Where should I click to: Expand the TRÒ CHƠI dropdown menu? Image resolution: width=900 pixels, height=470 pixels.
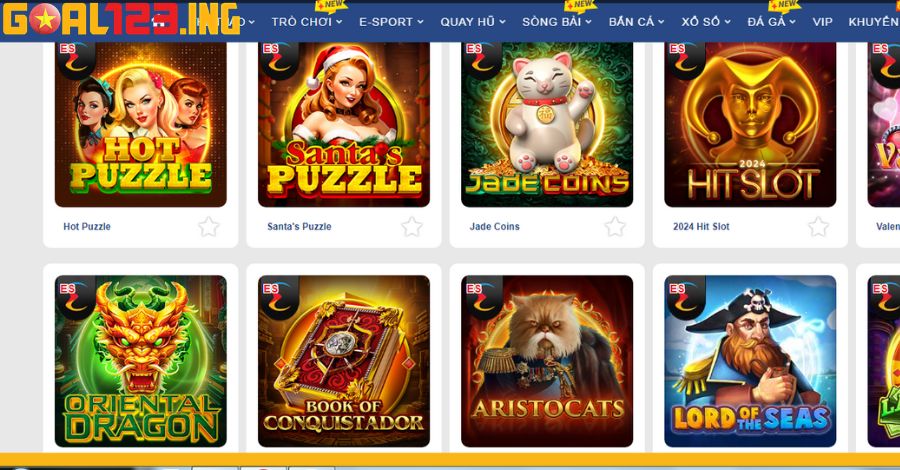(x=307, y=22)
